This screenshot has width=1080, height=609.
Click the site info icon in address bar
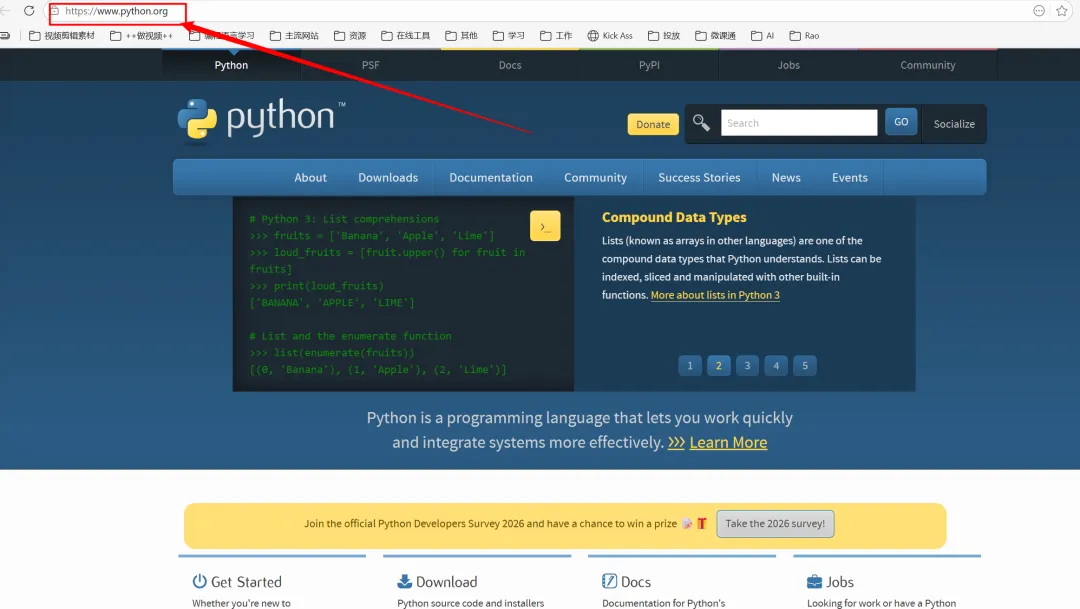54,11
